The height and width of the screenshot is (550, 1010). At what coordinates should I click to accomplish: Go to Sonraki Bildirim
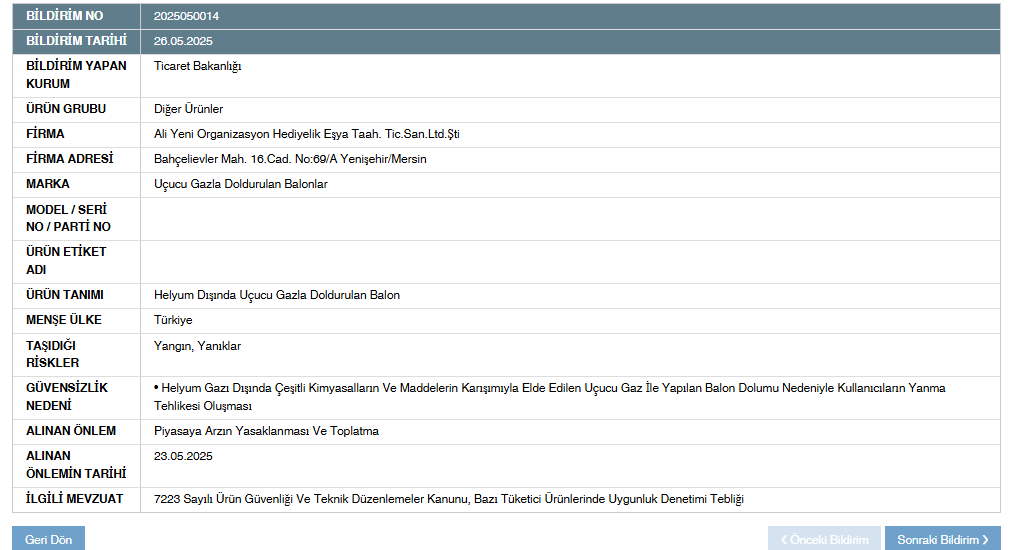point(942,539)
